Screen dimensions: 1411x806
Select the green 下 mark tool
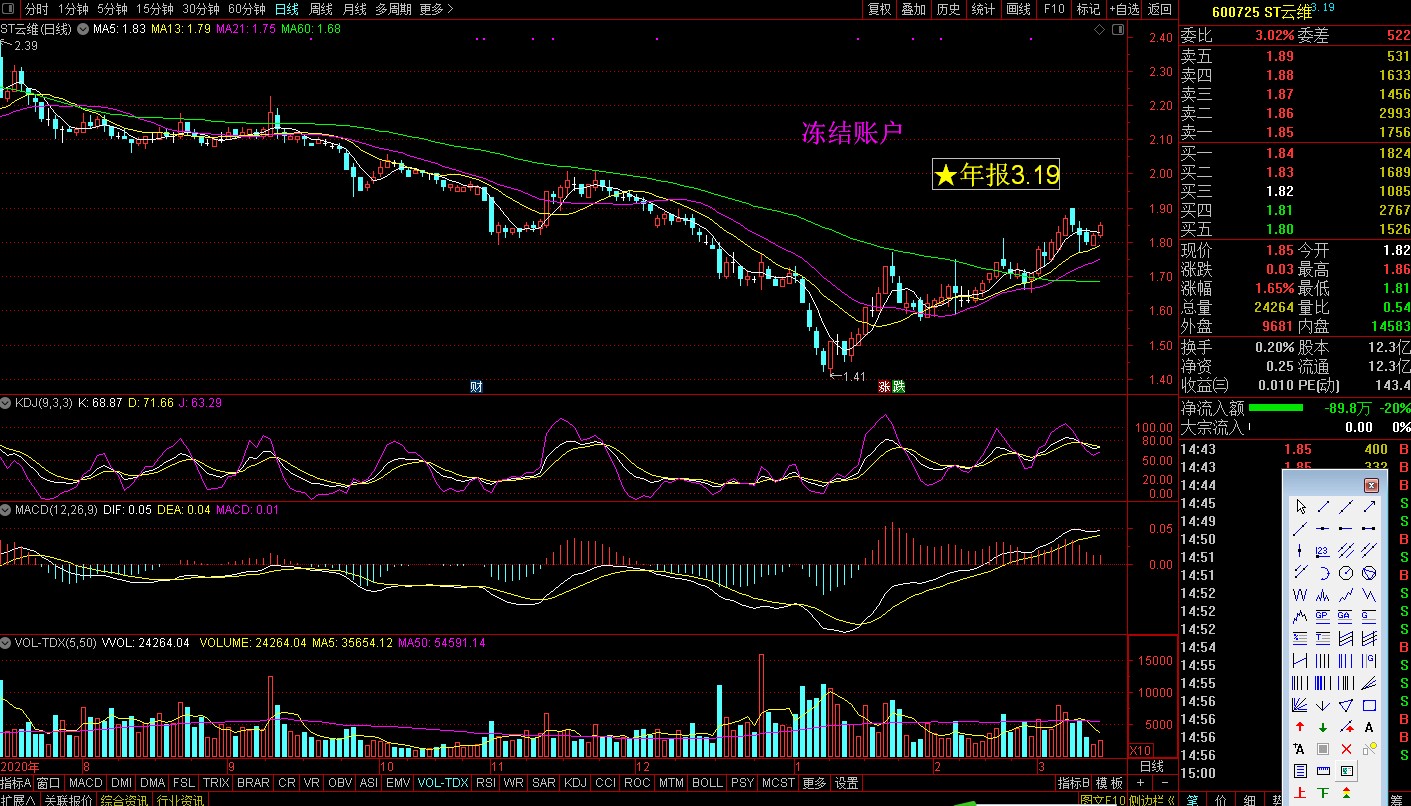pyautogui.click(x=1322, y=792)
